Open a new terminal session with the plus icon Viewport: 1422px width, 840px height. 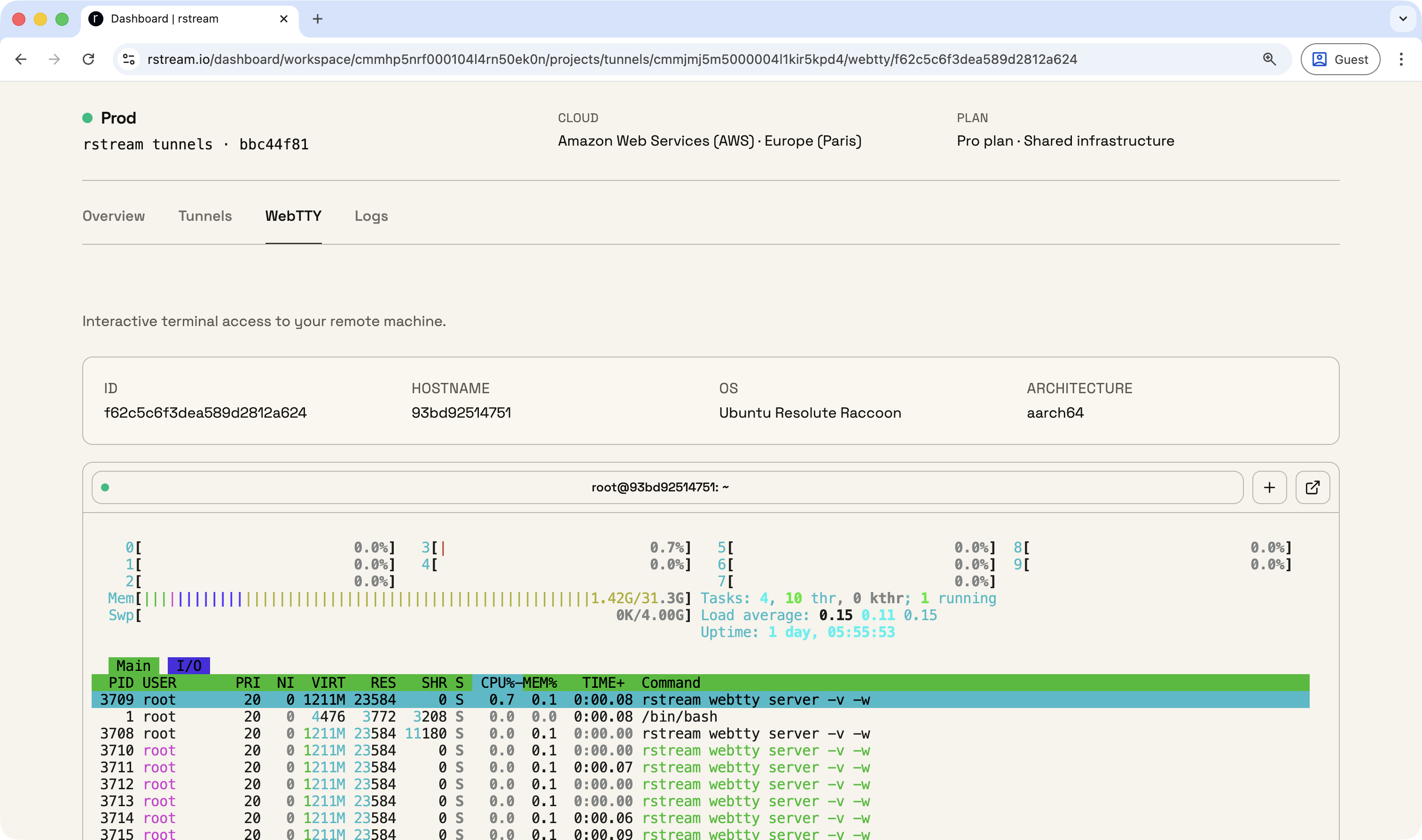[1269, 487]
